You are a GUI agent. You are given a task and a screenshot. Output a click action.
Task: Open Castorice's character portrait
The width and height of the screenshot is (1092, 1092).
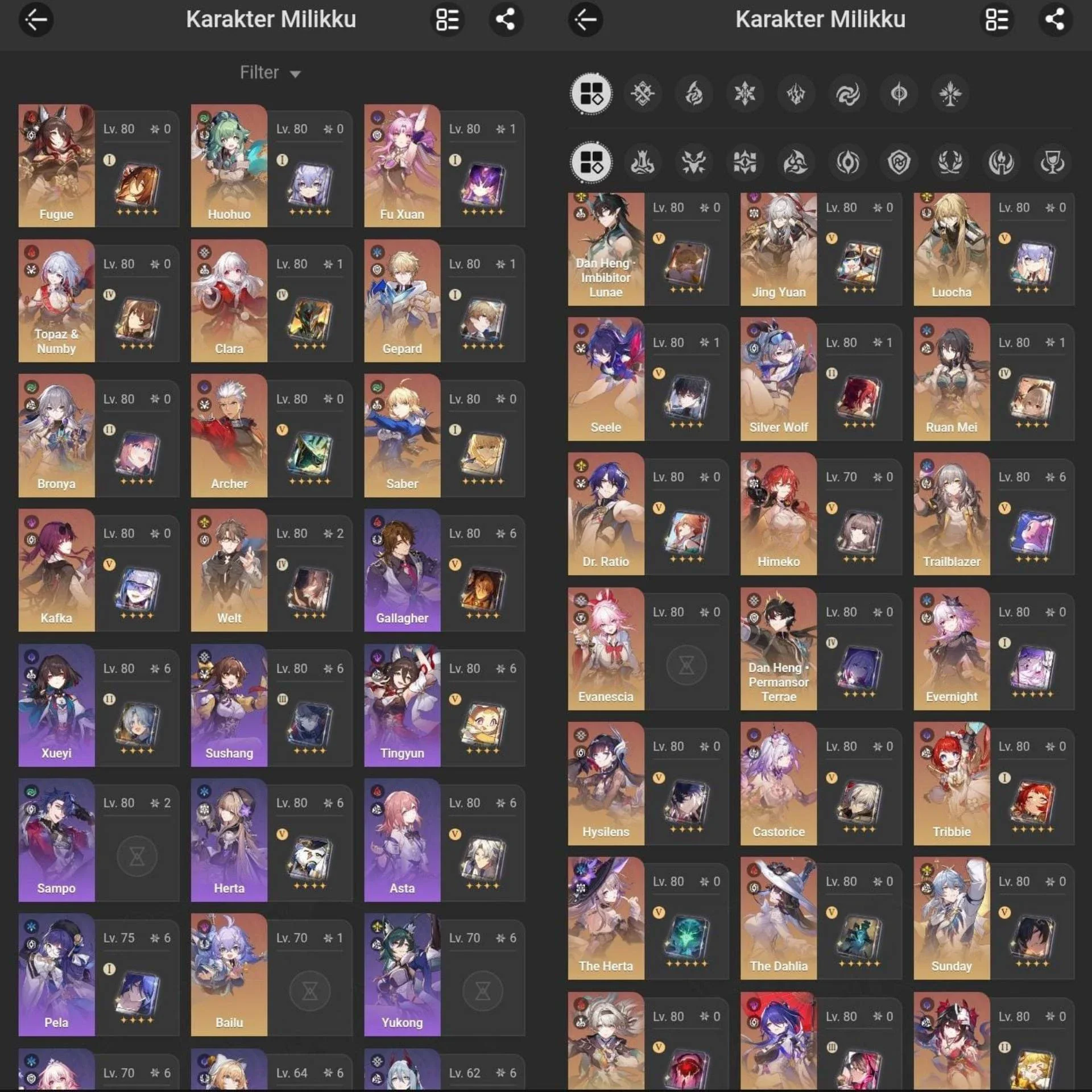tap(779, 784)
